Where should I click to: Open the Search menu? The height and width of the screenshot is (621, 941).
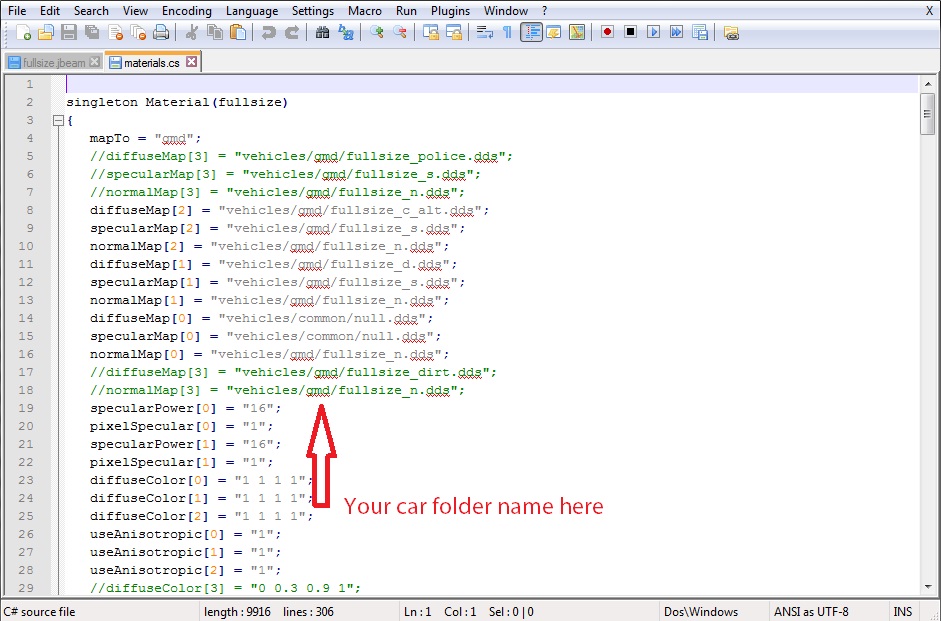[91, 10]
